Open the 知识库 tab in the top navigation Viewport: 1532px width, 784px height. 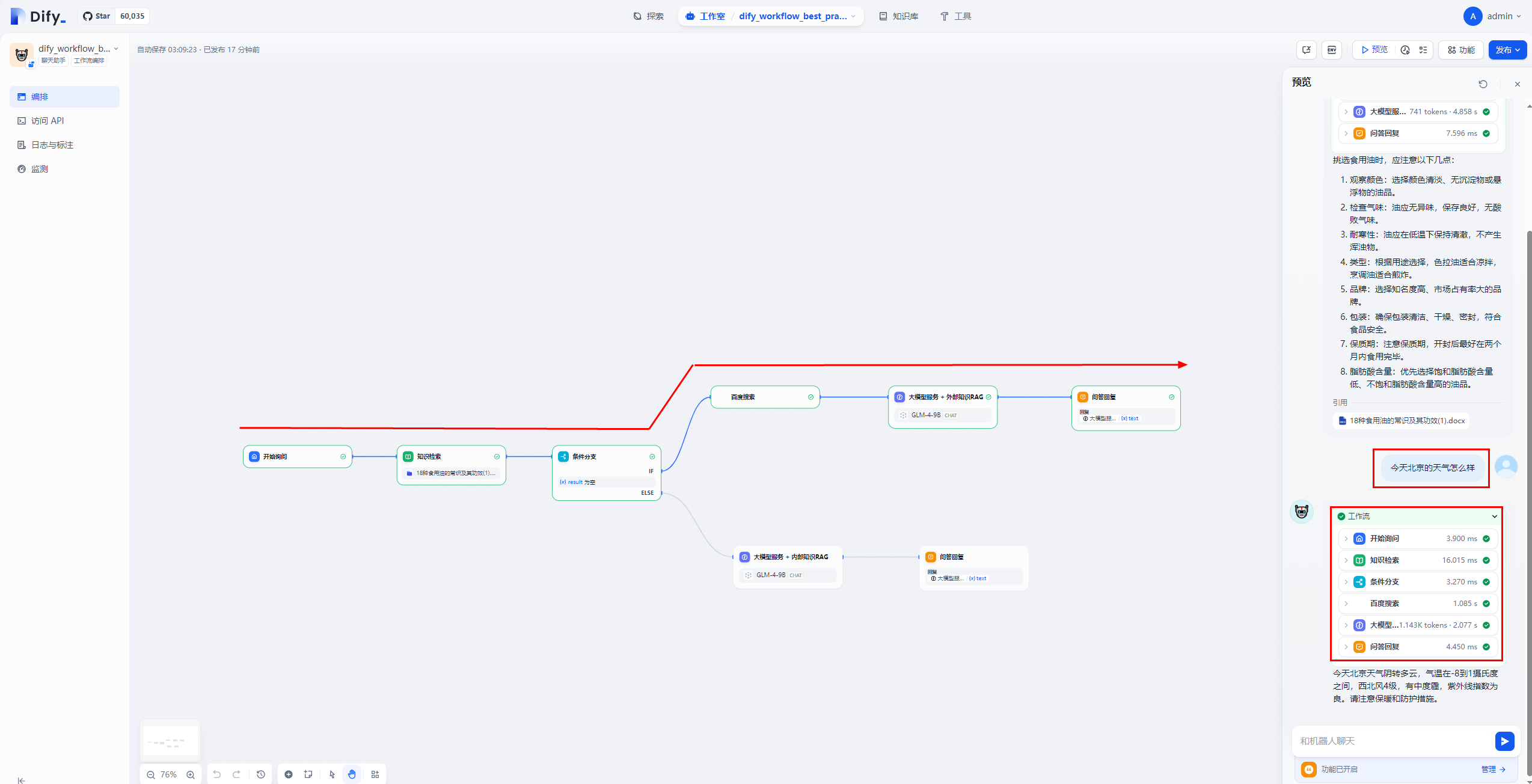coord(899,16)
